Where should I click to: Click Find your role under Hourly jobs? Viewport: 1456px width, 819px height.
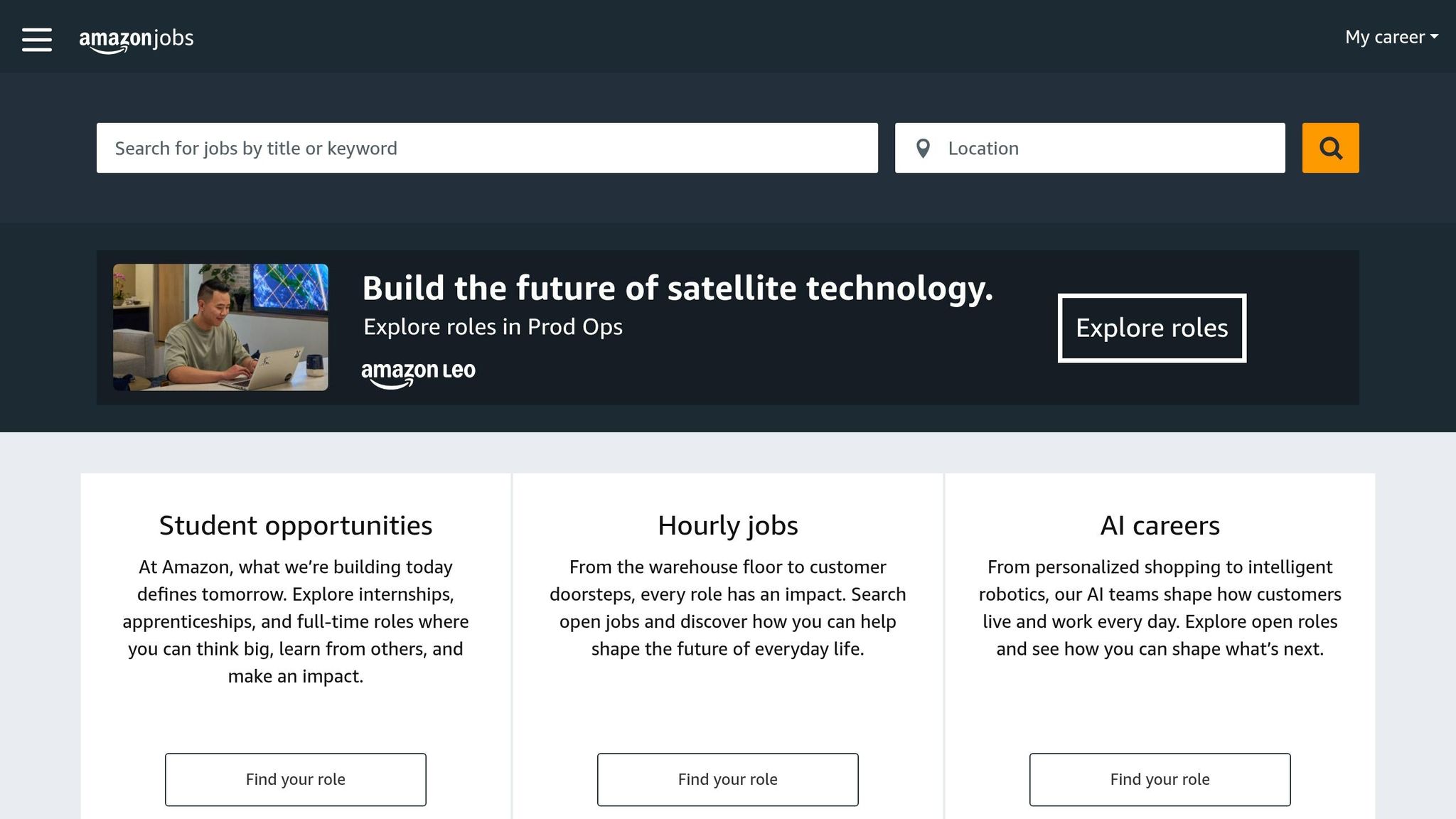tap(727, 779)
